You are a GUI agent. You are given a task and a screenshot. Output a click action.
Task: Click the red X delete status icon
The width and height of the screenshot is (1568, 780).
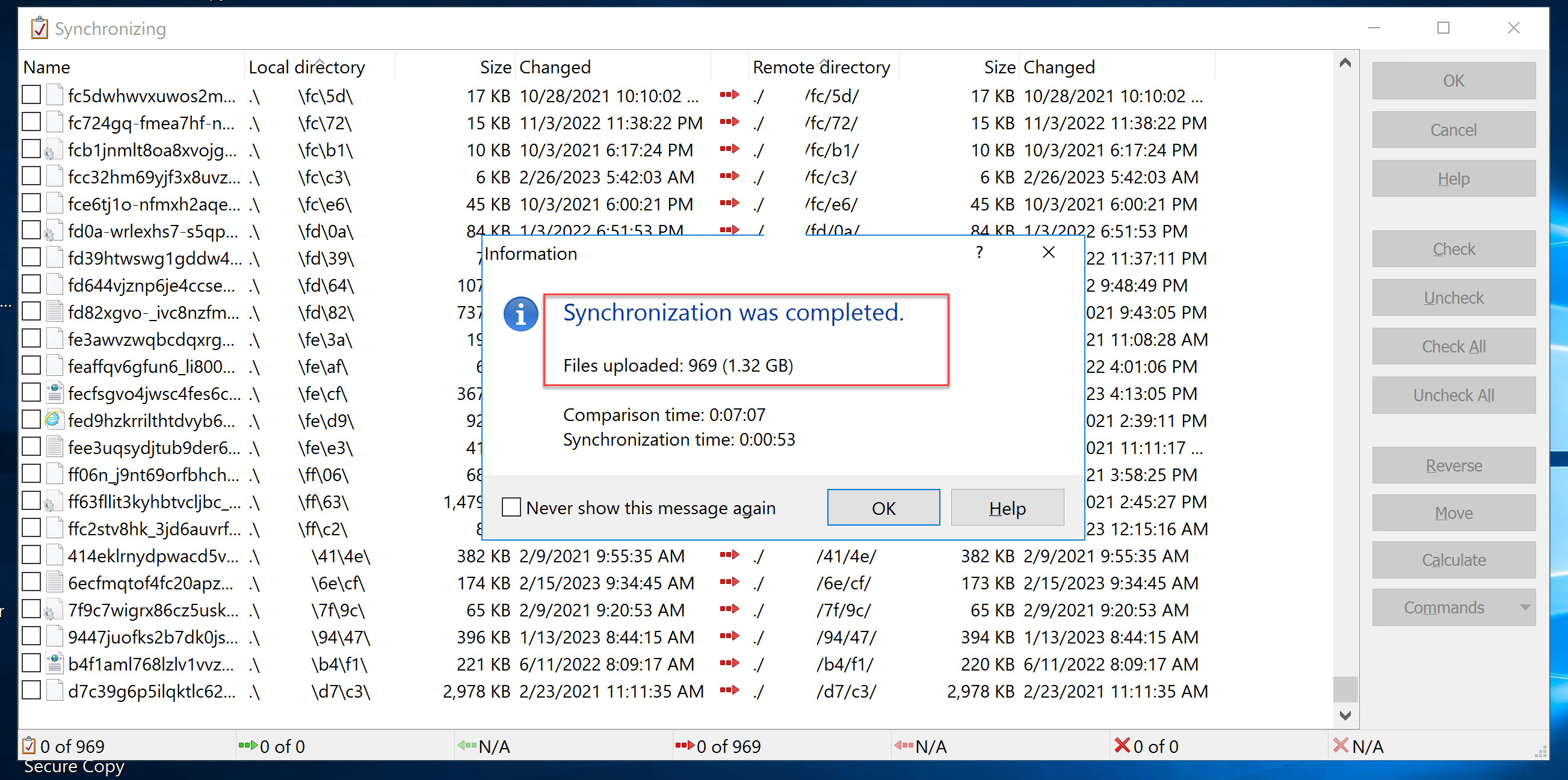point(1121,745)
